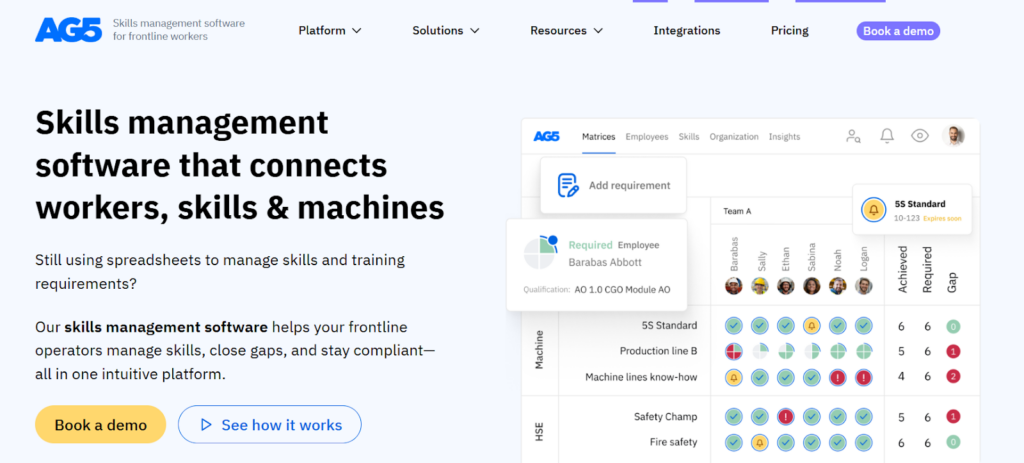Click the play icon in See how it works
Viewport: 1024px width, 463px height.
(x=206, y=425)
